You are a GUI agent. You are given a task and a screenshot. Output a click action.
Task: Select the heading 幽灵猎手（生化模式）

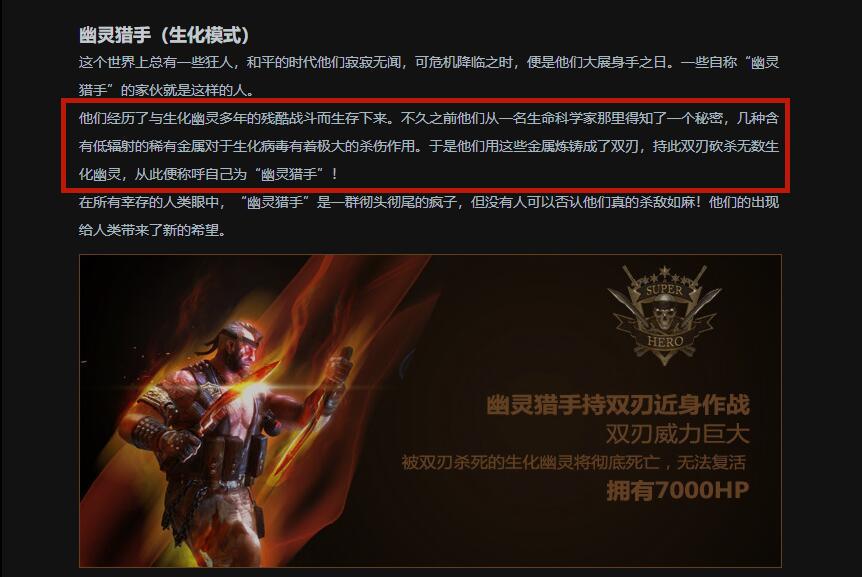[164, 35]
